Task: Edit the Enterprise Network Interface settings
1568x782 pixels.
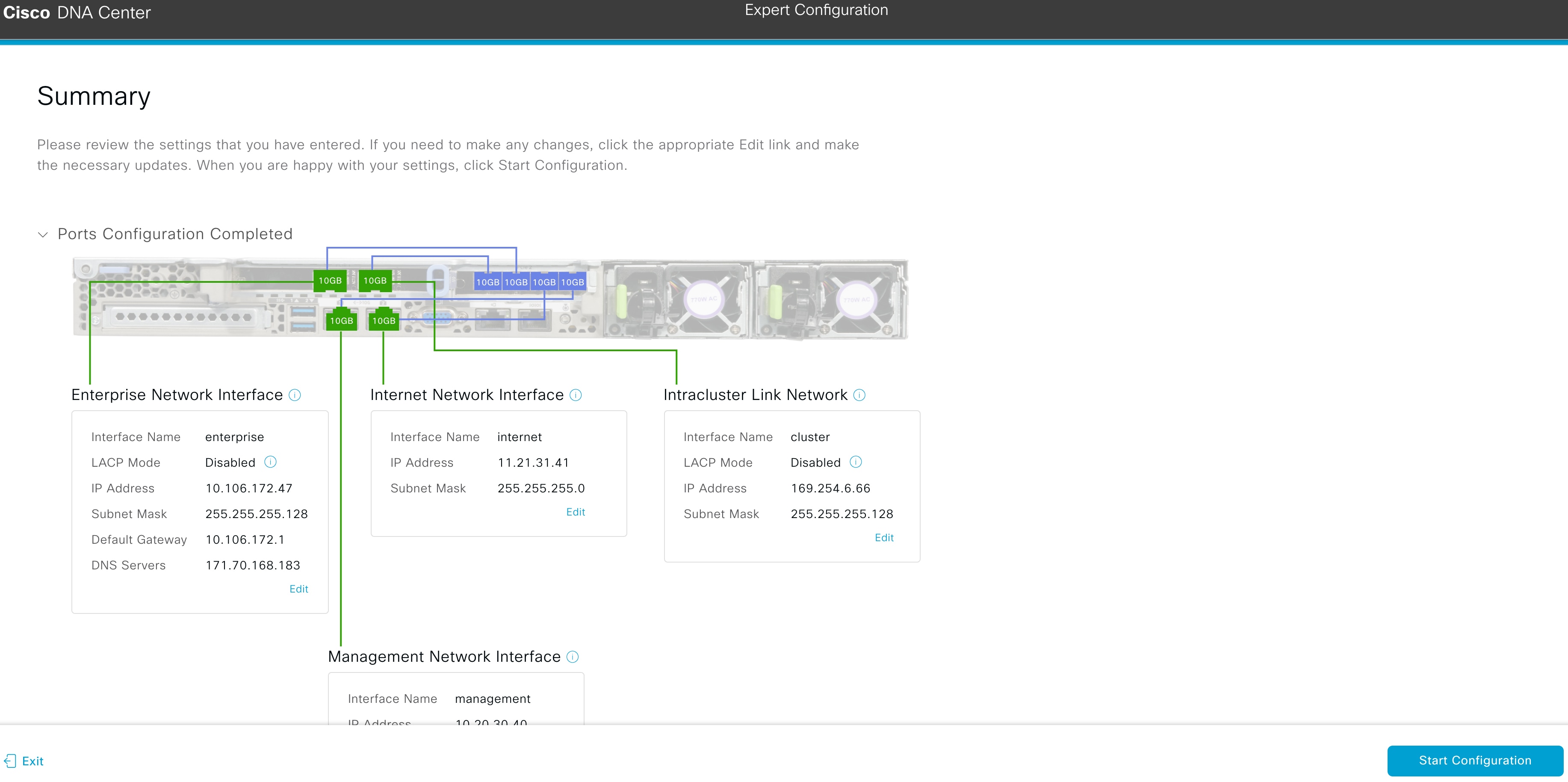Action: tap(298, 589)
